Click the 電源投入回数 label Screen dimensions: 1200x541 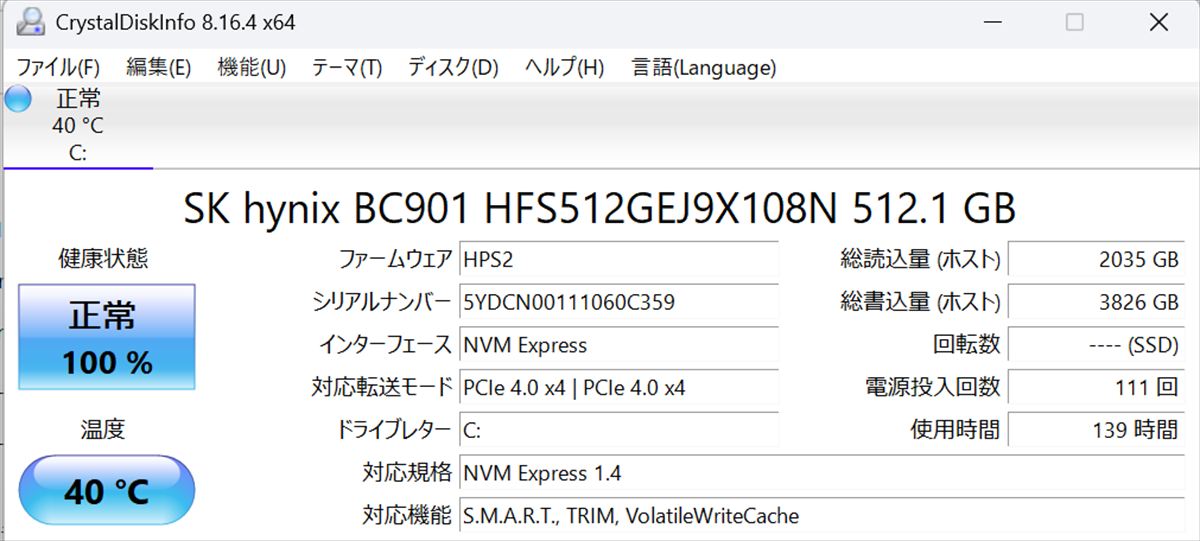(x=932, y=387)
